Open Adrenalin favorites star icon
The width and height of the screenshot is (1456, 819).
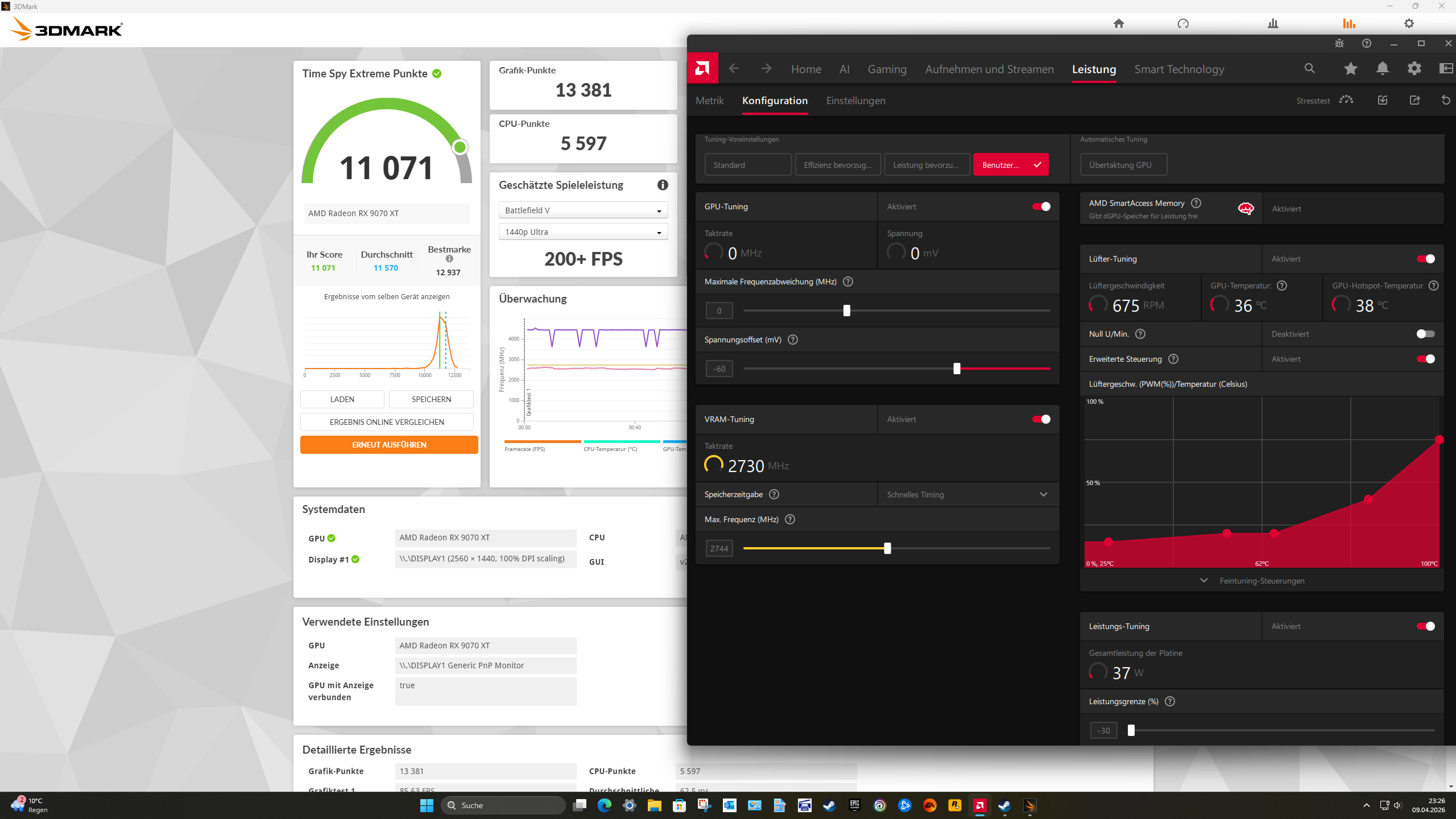coord(1350,69)
